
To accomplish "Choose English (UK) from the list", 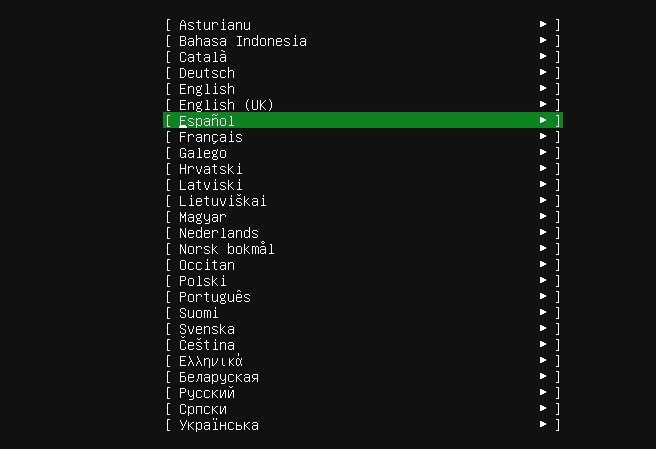I will tap(226, 105).
